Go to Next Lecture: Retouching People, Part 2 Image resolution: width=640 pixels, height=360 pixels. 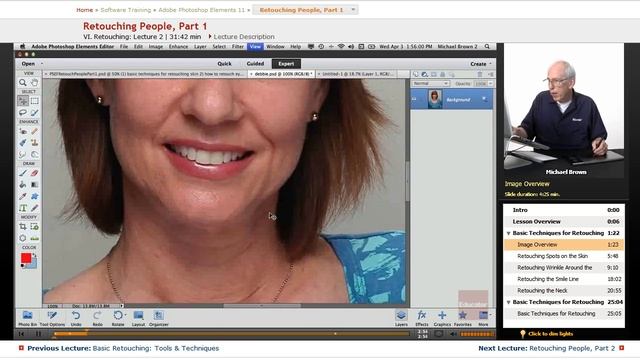click(x=547, y=348)
